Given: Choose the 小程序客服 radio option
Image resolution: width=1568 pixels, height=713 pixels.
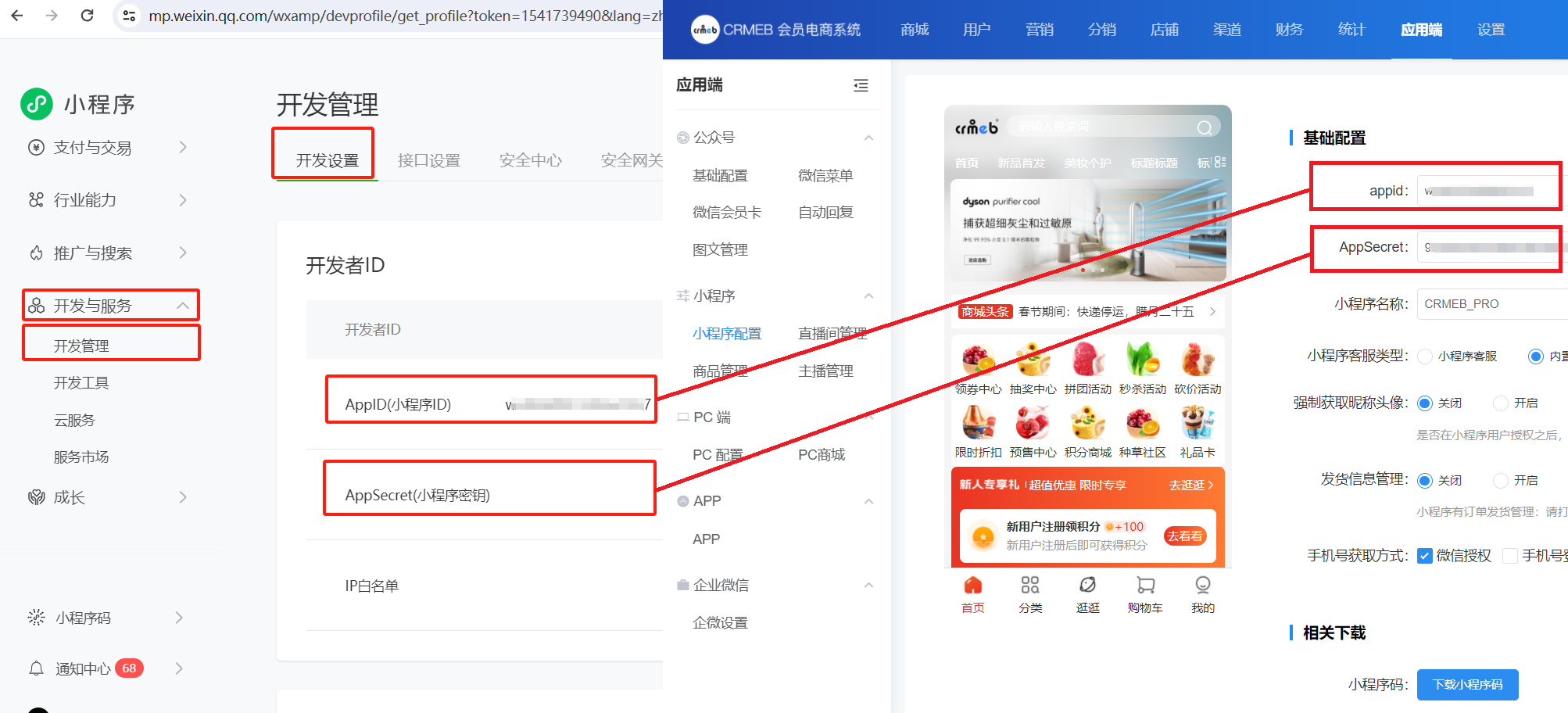Looking at the screenshot, I should [1425, 356].
